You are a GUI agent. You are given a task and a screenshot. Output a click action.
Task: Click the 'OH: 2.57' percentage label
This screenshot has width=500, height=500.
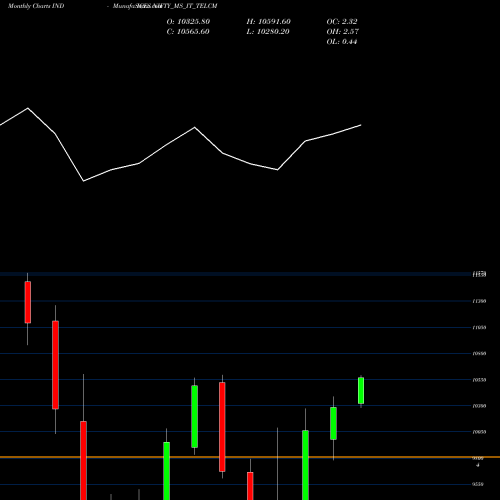click(x=342, y=32)
